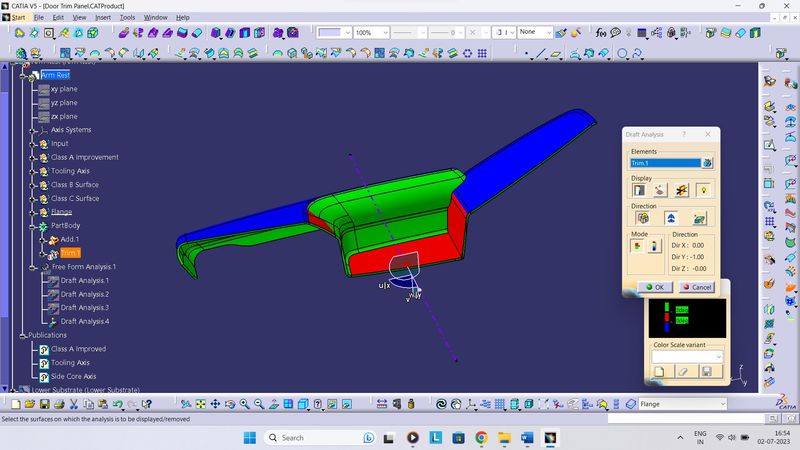Click the red color in scale legend

point(666,317)
